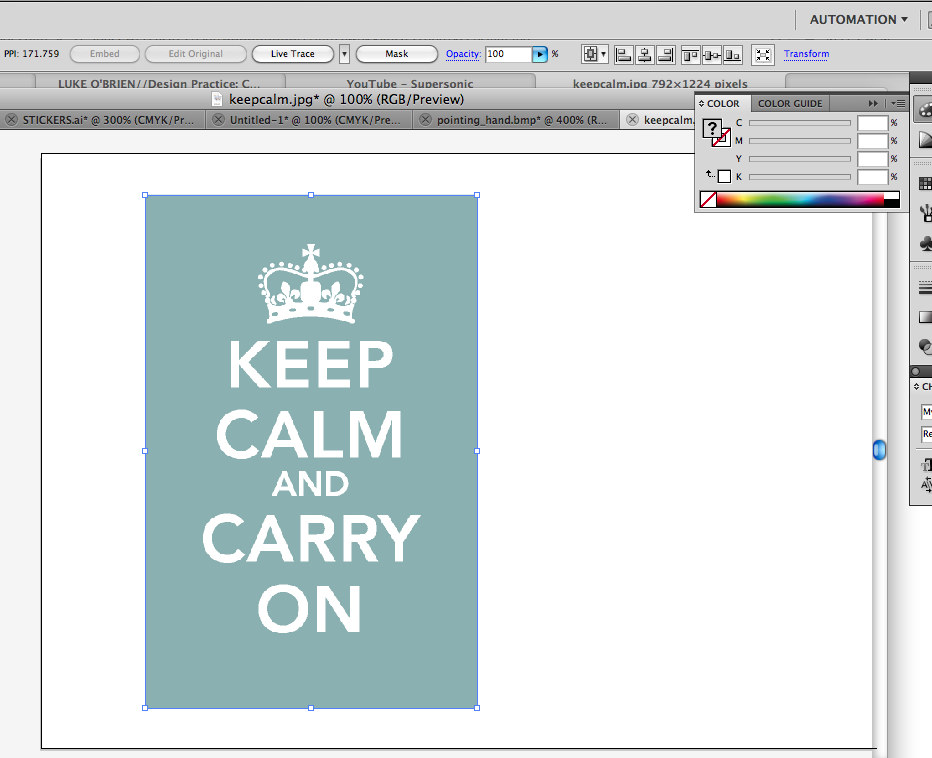Cycle Color panel view via tab arrows
The image size is (932, 758).
(701, 103)
